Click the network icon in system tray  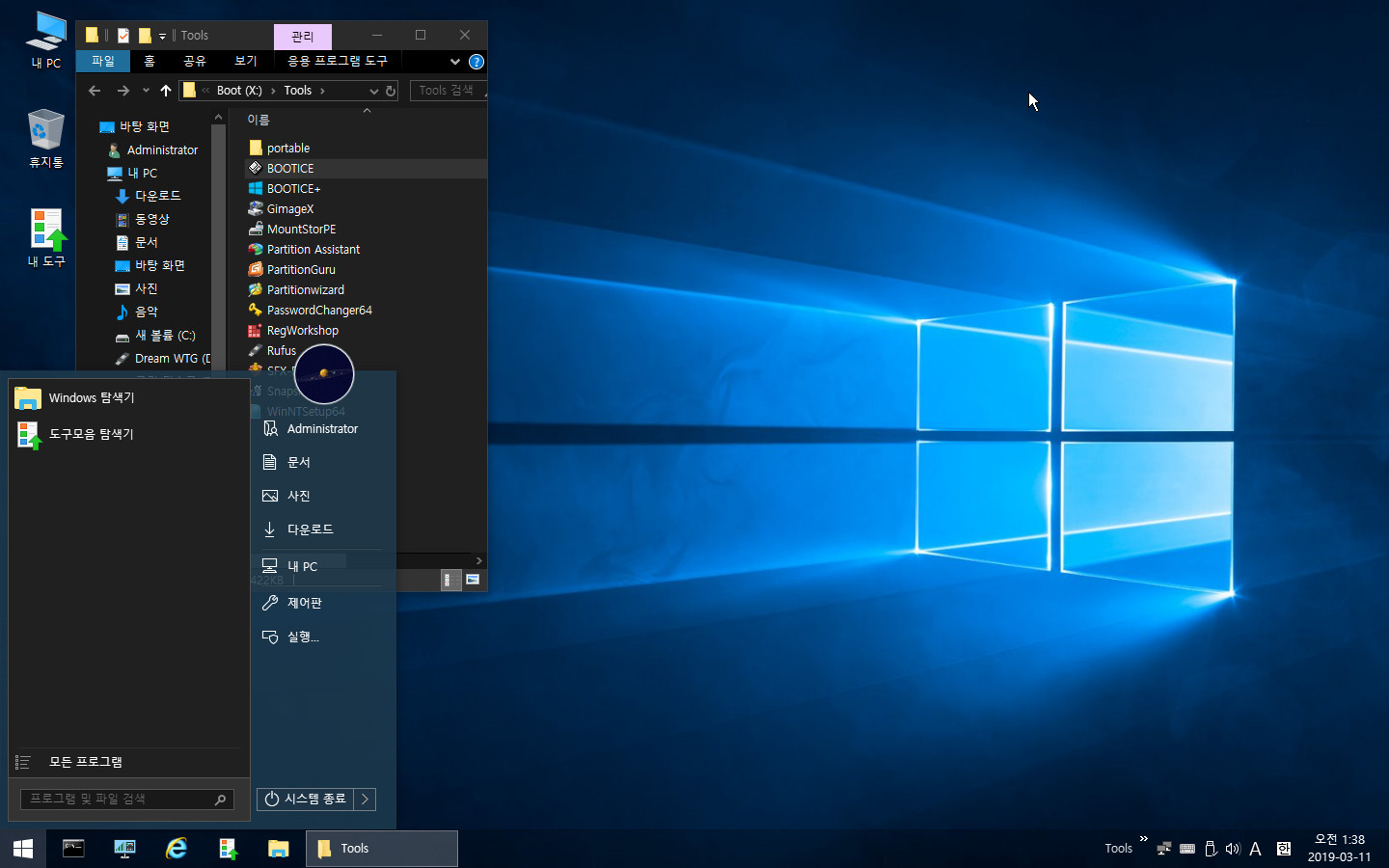(1164, 849)
